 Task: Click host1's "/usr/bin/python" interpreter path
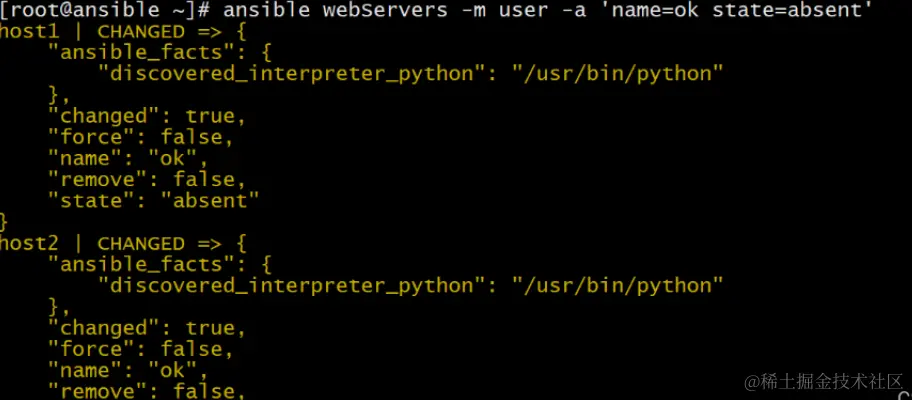(617, 73)
